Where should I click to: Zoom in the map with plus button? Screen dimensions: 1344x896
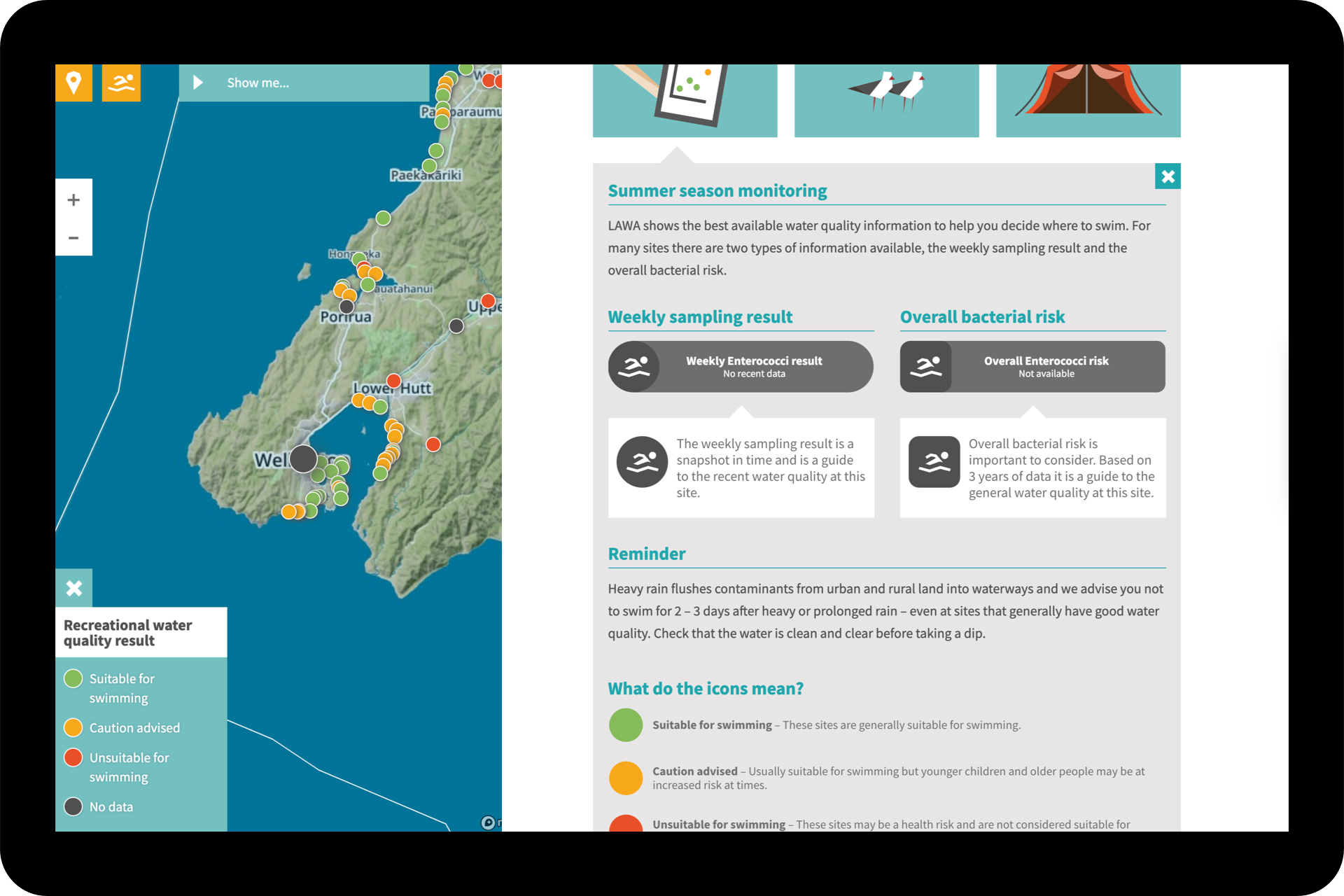(x=73, y=200)
